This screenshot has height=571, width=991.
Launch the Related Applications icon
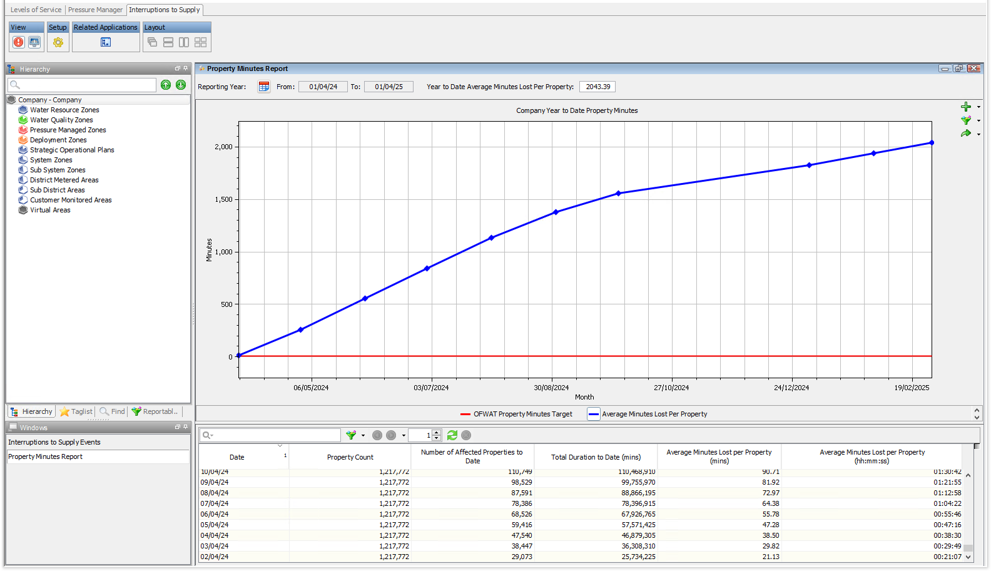pos(106,42)
